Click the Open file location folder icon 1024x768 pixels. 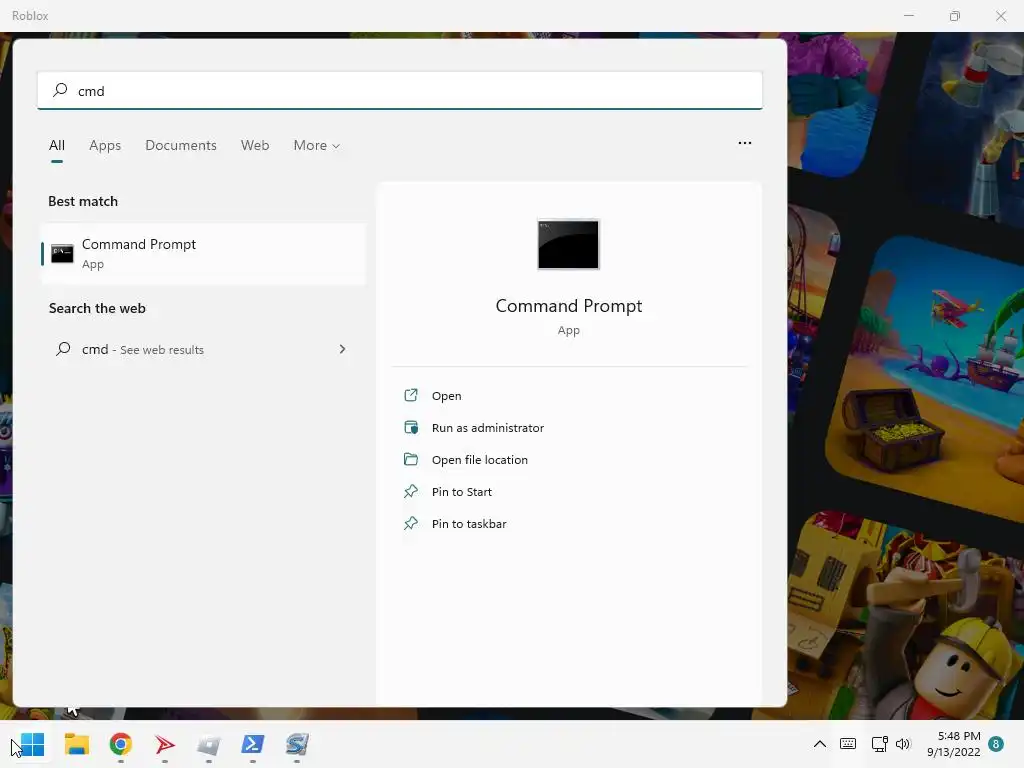pyautogui.click(x=411, y=459)
